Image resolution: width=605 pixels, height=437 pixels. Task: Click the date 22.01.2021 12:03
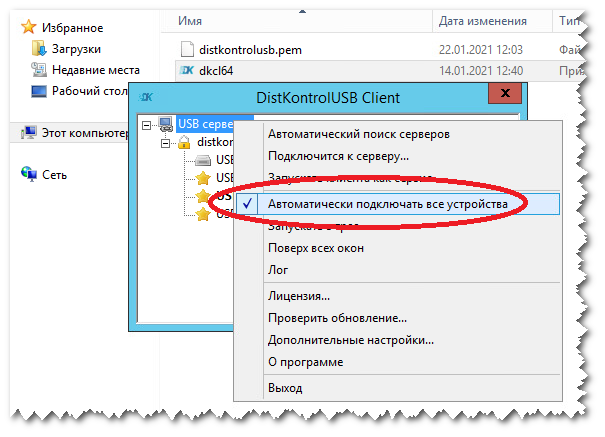pyautogui.click(x=481, y=50)
